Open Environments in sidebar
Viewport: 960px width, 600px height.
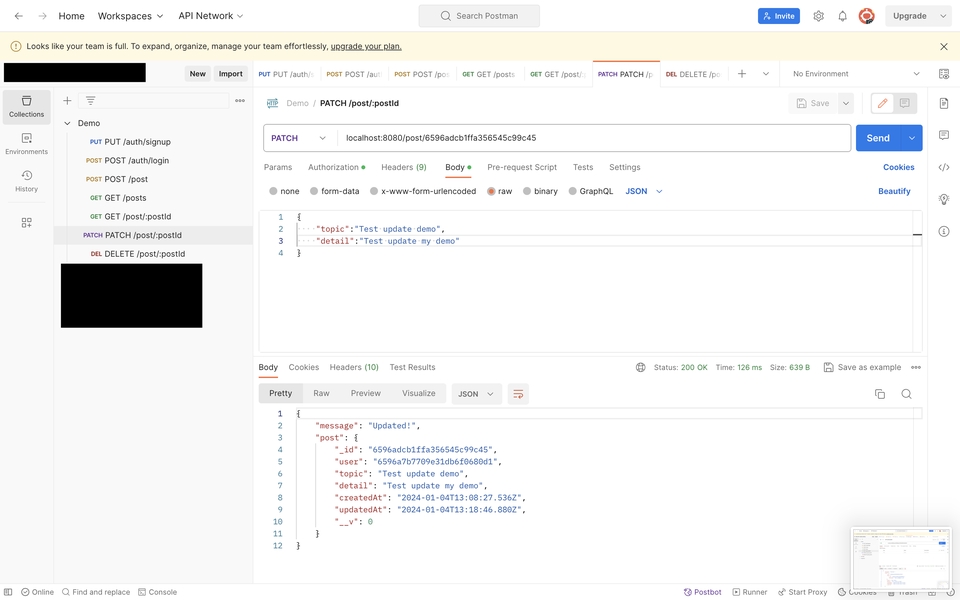(26, 144)
